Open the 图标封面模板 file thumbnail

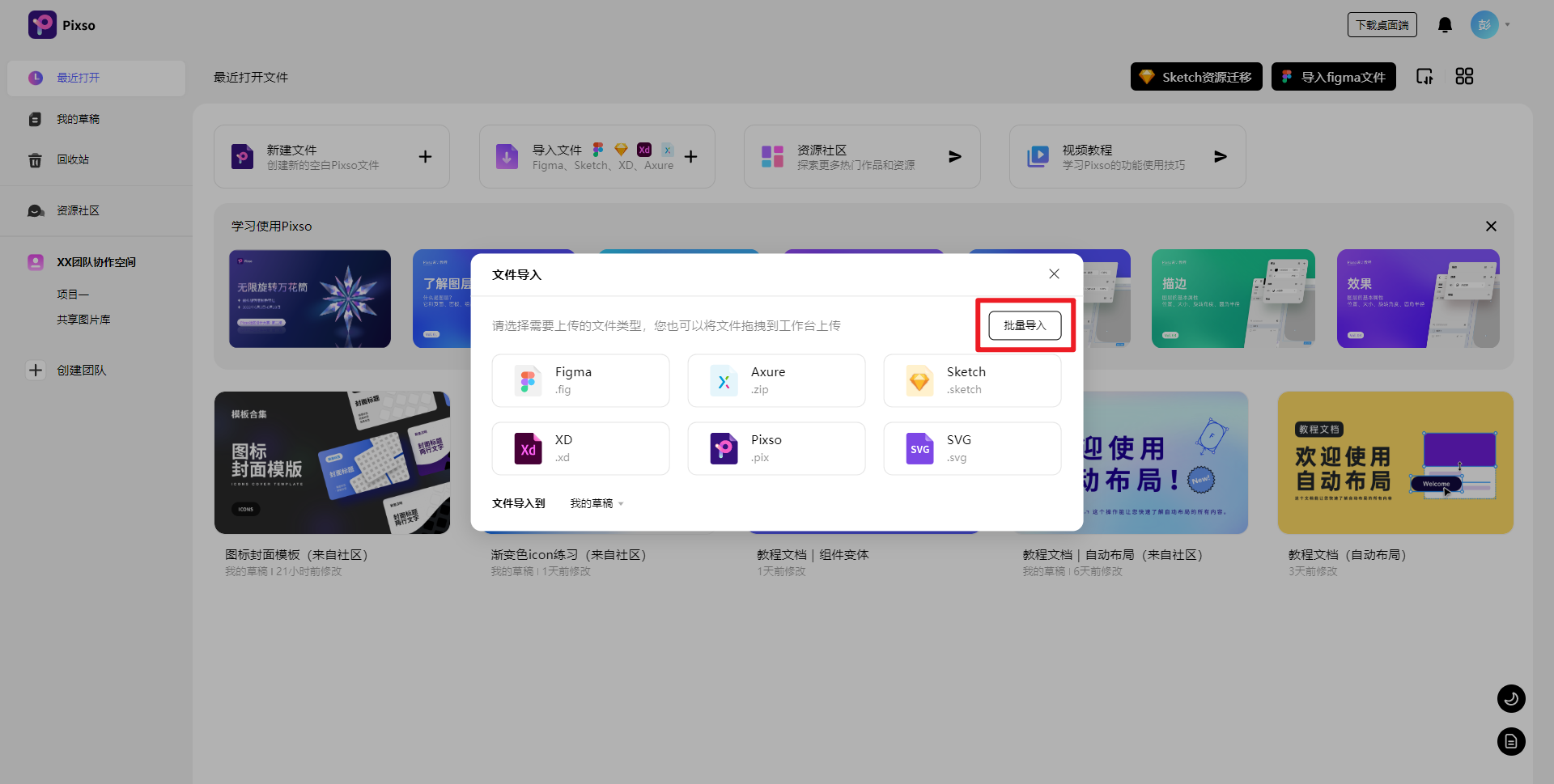(332, 462)
